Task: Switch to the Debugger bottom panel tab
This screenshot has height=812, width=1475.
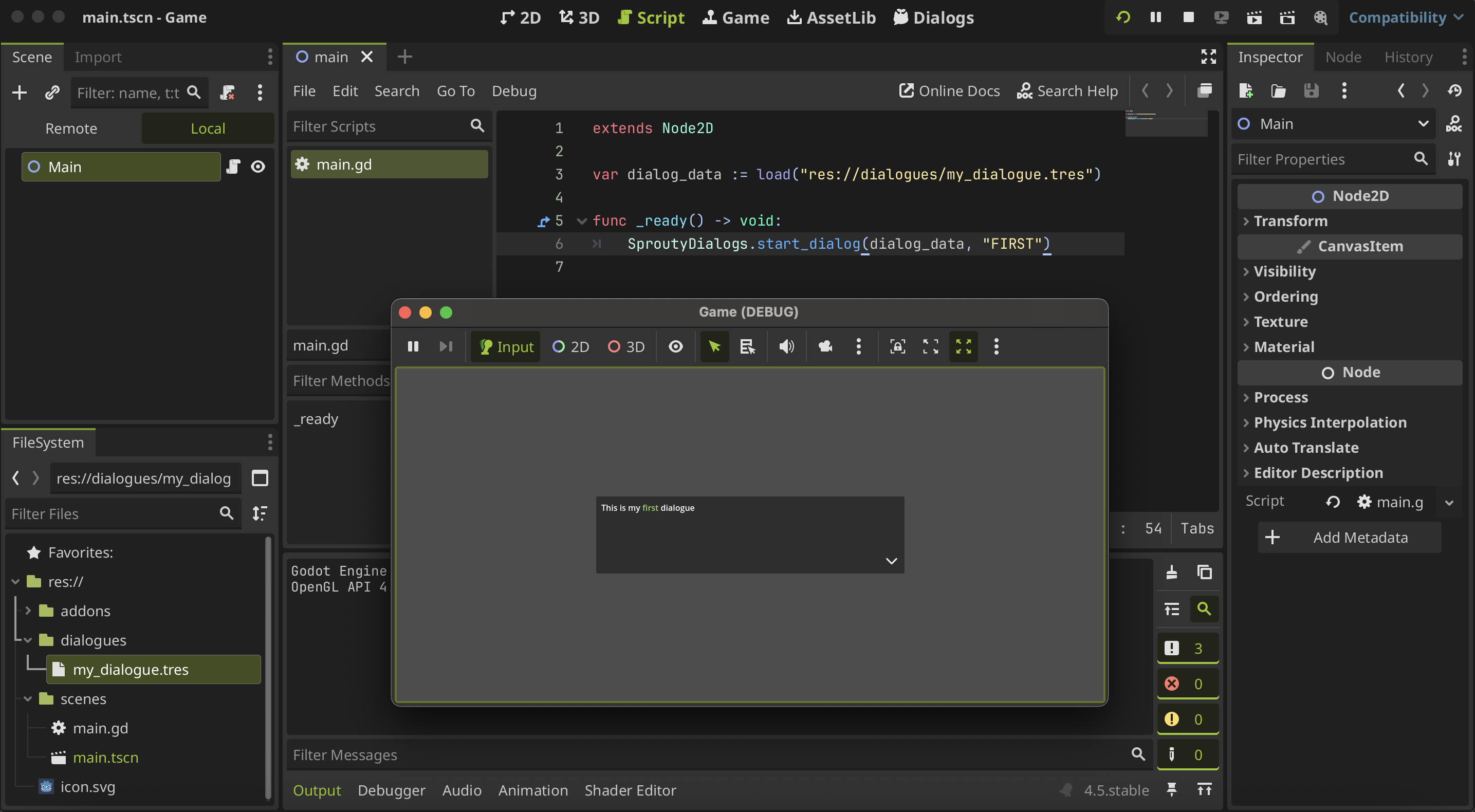Action: (391, 790)
